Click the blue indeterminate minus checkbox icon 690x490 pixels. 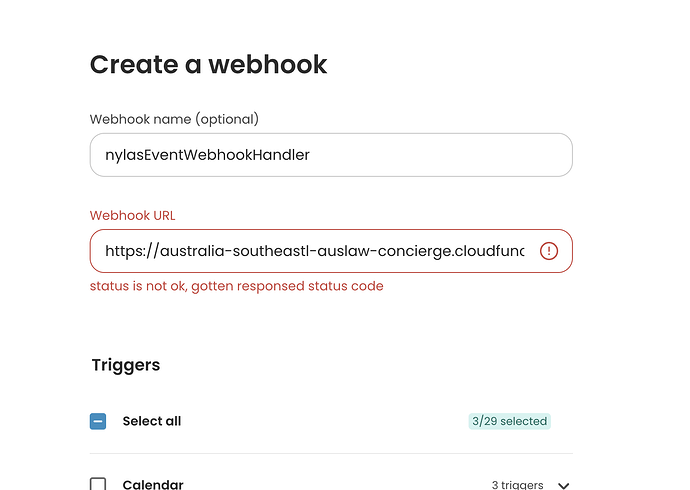click(98, 421)
